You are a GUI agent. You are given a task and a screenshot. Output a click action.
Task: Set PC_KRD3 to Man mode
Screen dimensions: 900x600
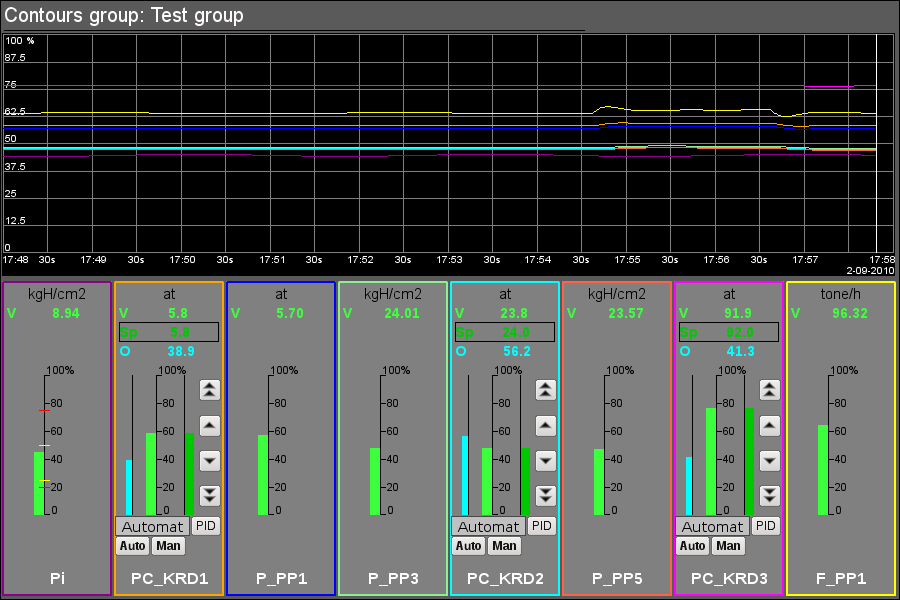[x=728, y=546]
